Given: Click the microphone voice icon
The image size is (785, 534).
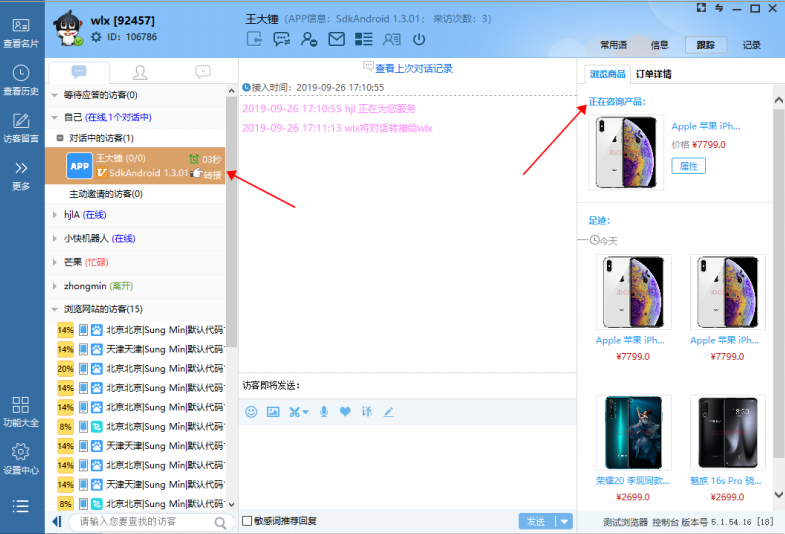Looking at the screenshot, I should 323,411.
